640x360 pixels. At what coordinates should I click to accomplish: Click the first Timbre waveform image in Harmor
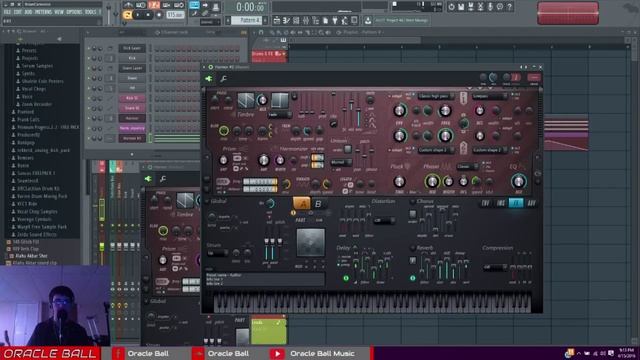coord(246,100)
